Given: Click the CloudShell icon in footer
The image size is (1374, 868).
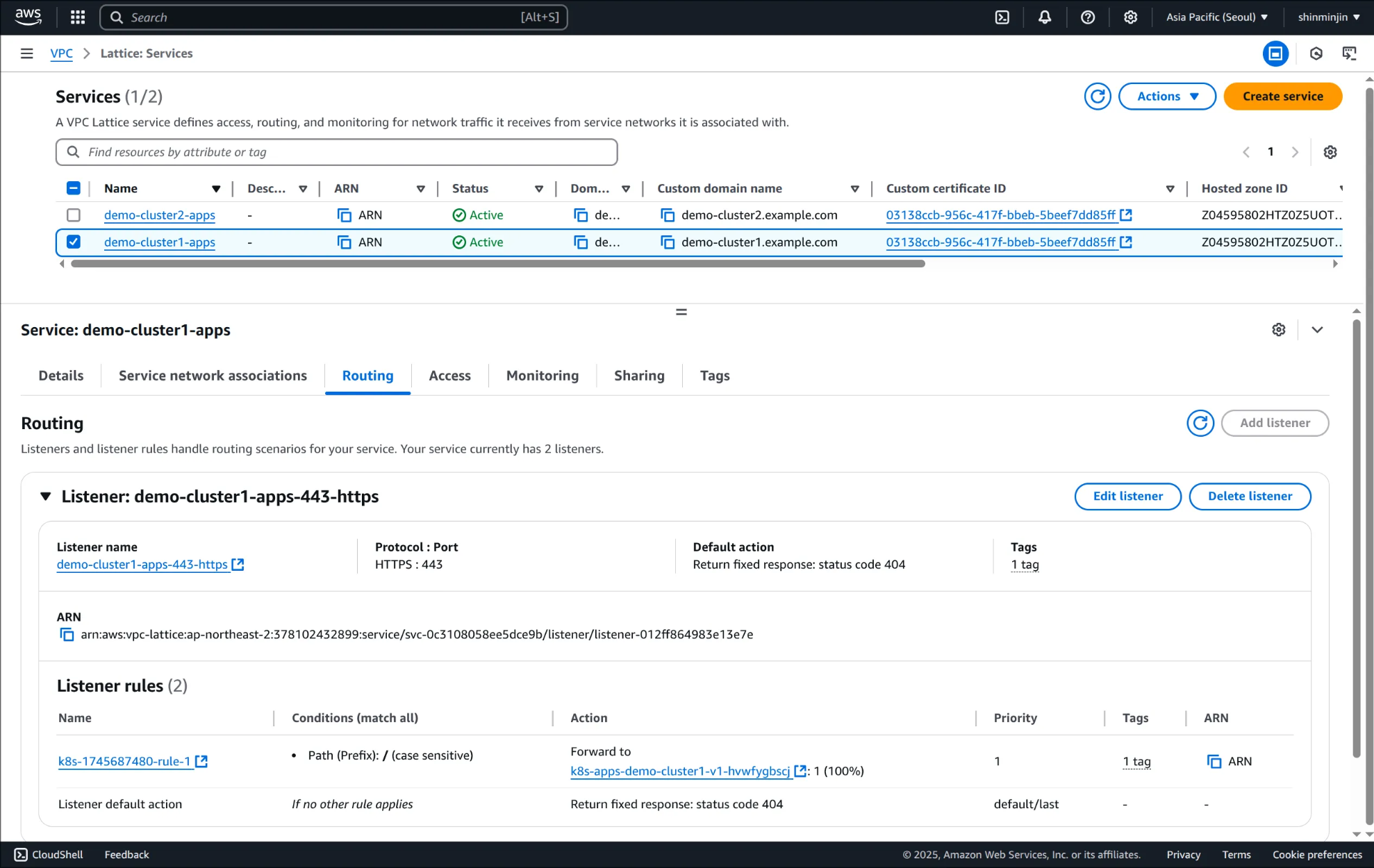Looking at the screenshot, I should click(21, 855).
